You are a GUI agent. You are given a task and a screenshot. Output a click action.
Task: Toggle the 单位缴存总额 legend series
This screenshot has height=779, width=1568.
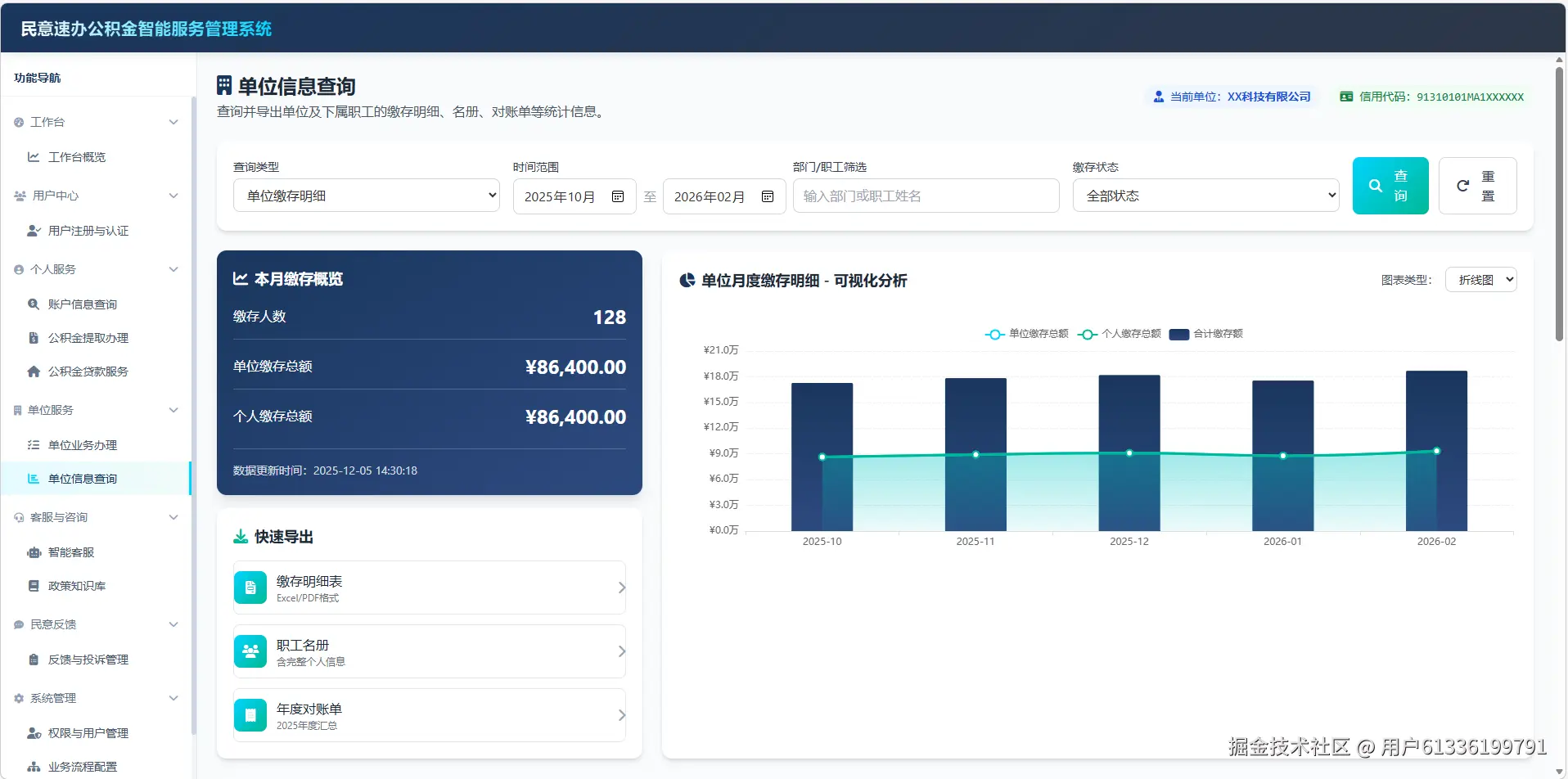(x=1025, y=334)
